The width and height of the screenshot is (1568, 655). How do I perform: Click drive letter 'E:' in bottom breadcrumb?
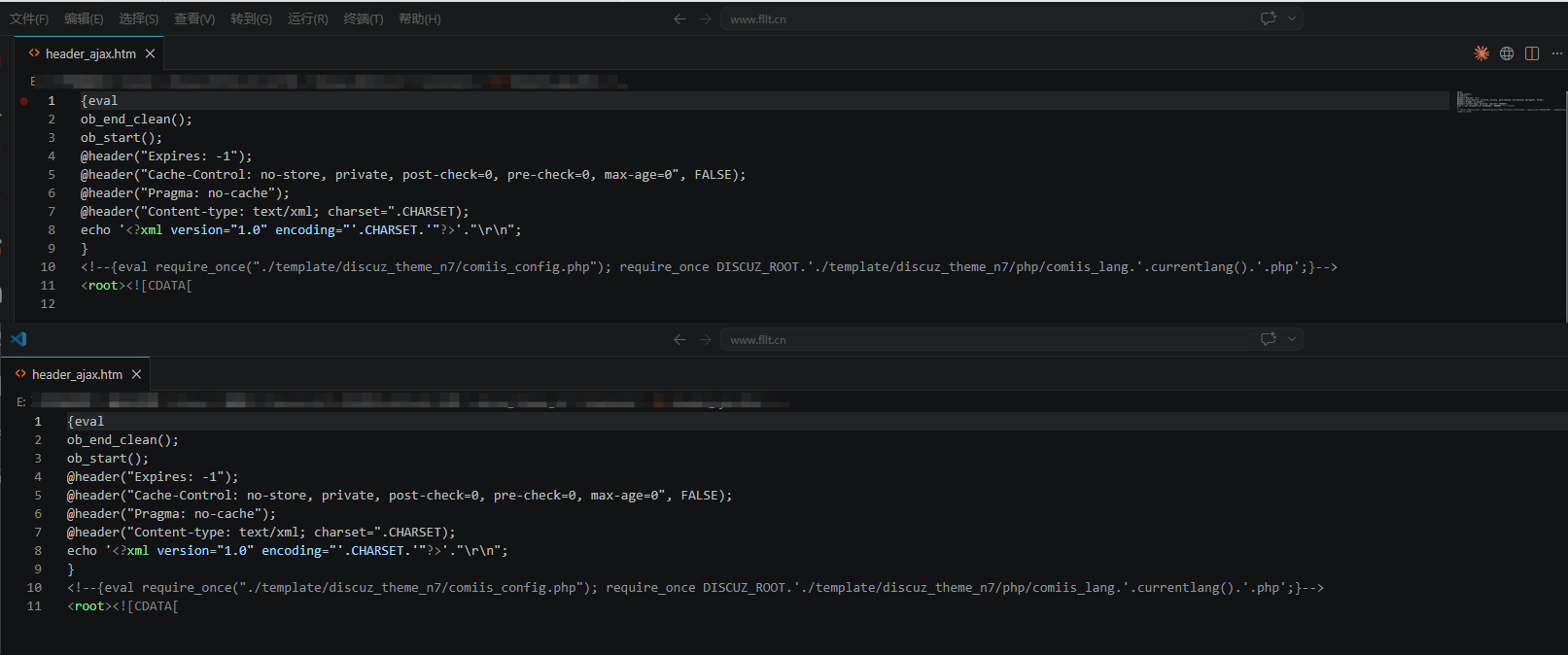(x=21, y=402)
